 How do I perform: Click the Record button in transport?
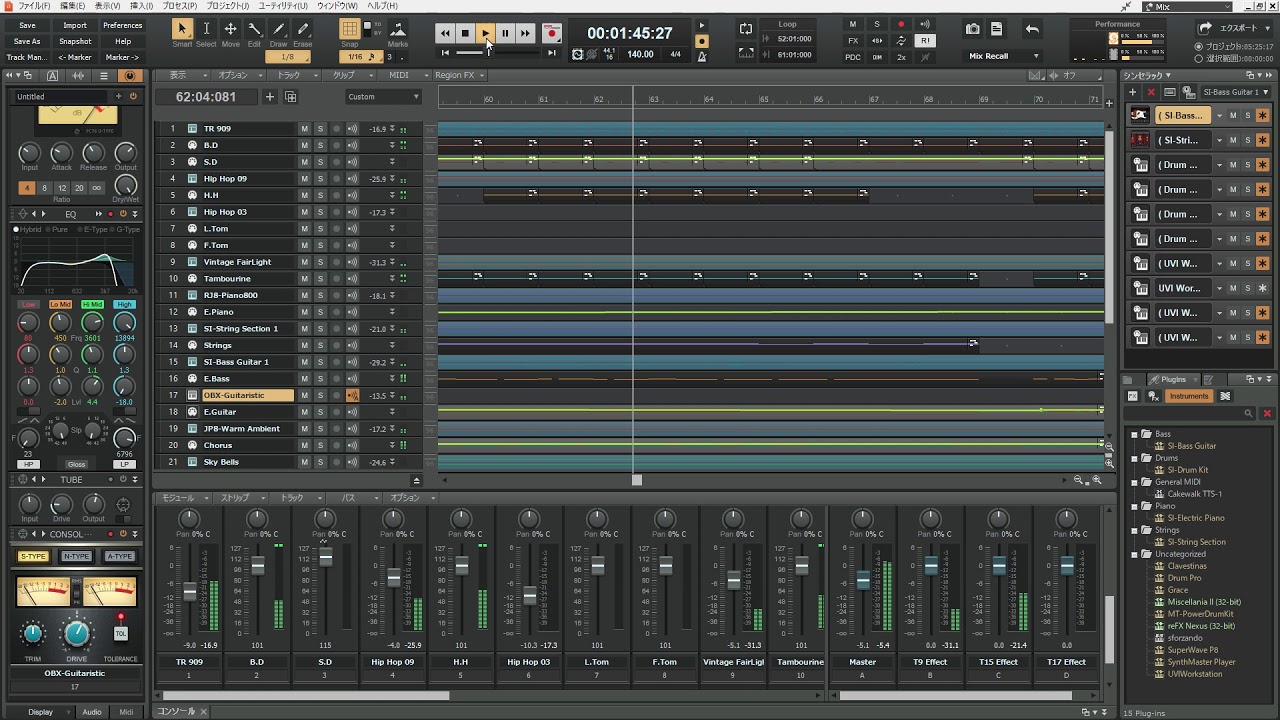point(551,33)
